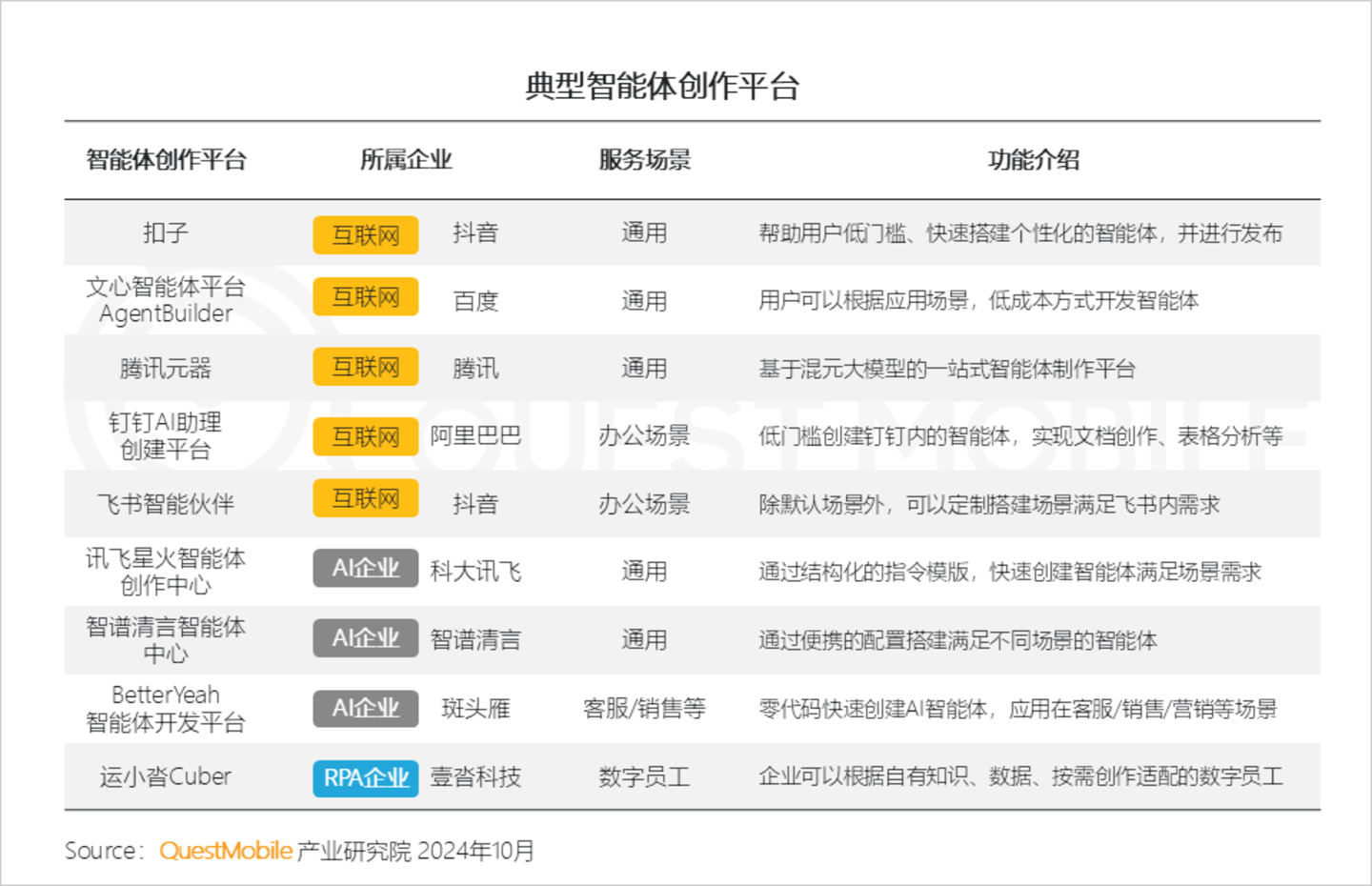The image size is (1372, 886).
Task: Click the 所属企业 column header
Action: 406,160
